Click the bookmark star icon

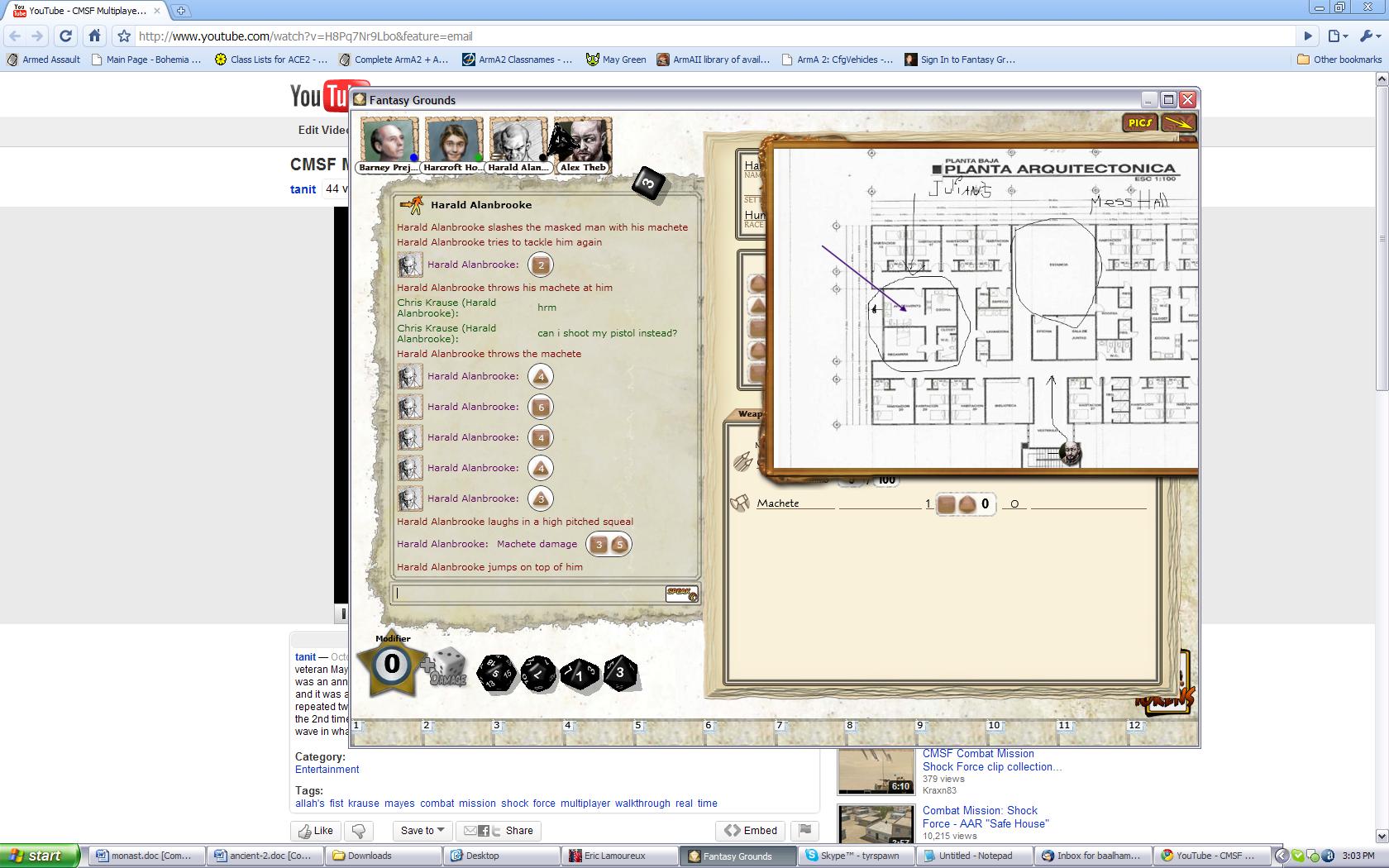[124, 36]
